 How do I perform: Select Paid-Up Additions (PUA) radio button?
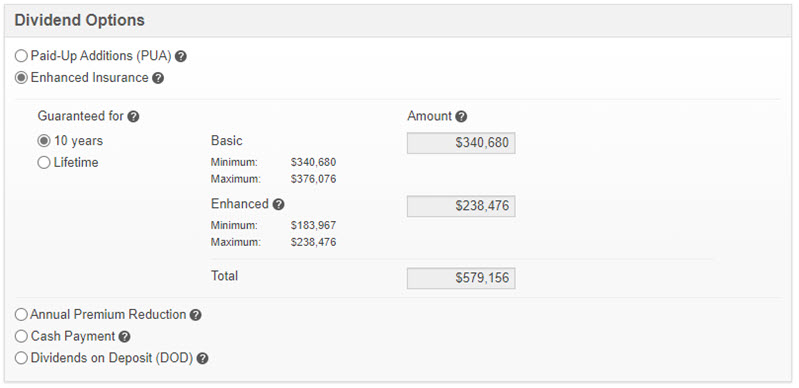tap(21, 56)
